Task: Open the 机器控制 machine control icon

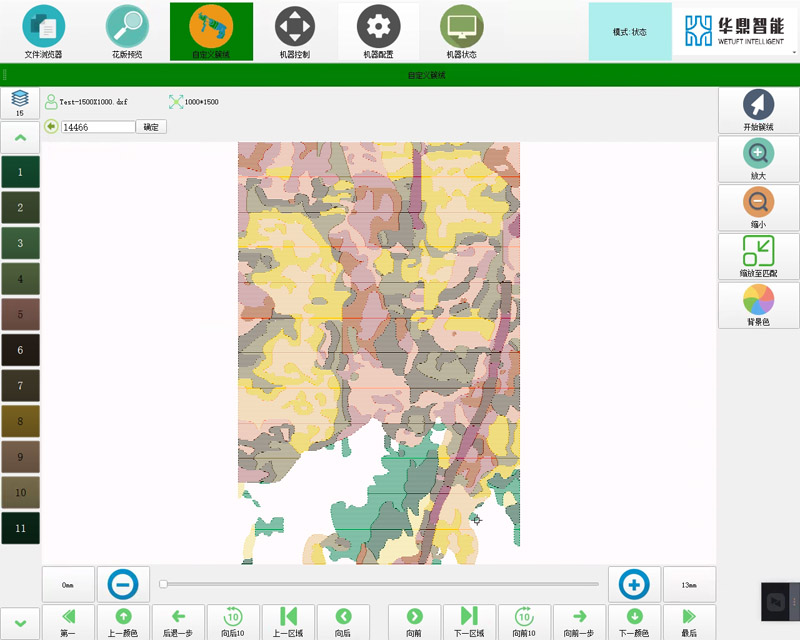Action: [295, 31]
